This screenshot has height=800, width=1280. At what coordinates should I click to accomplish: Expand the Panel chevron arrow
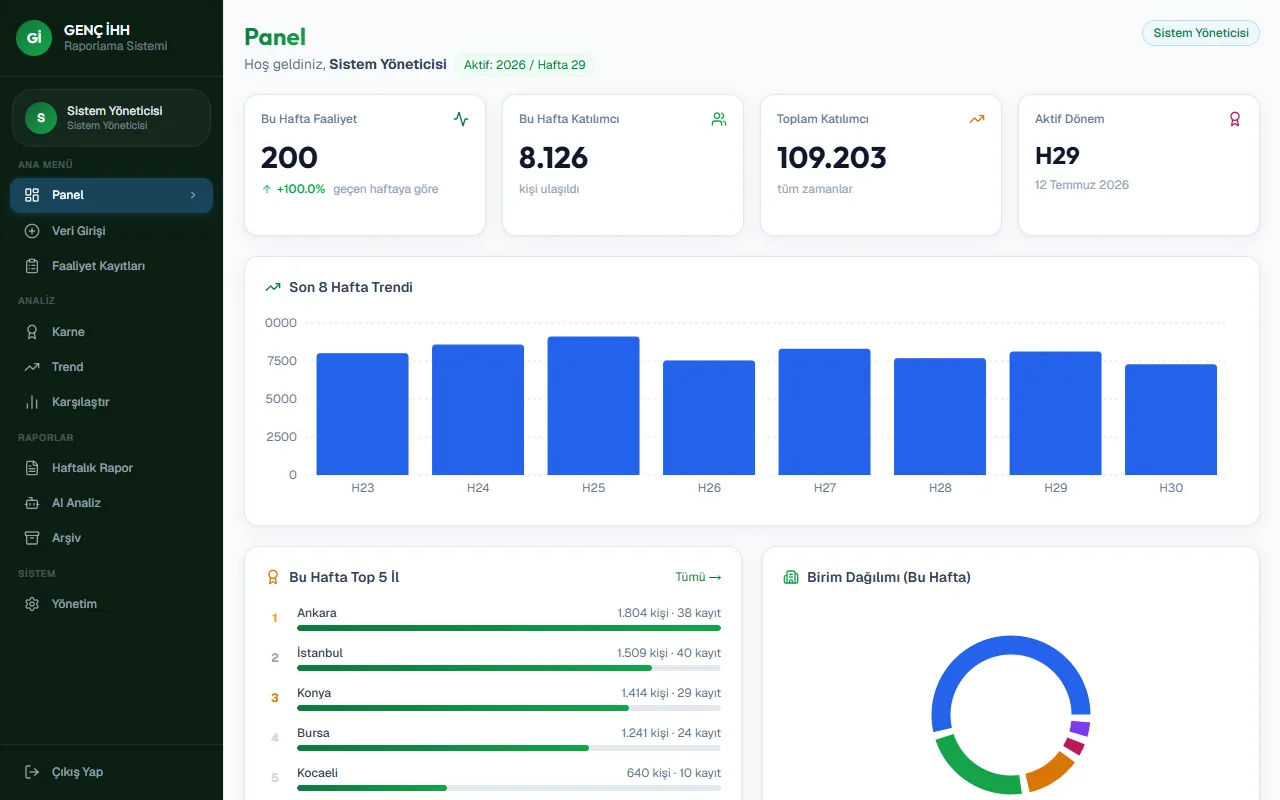(x=193, y=195)
